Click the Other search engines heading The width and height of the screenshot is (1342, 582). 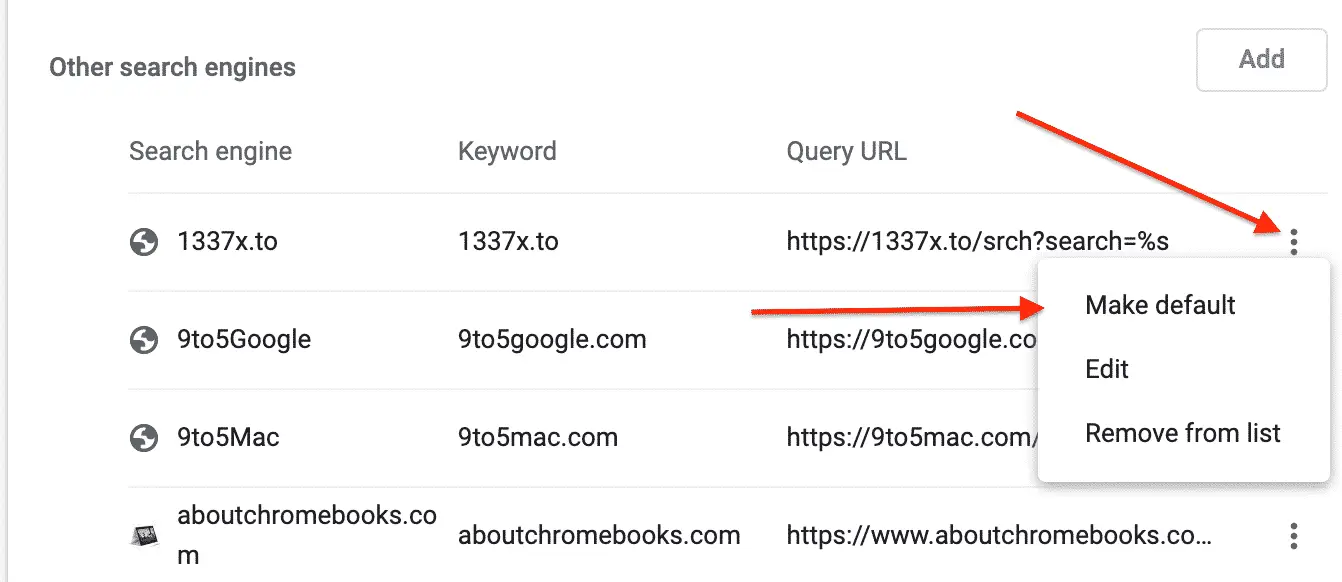(172, 67)
